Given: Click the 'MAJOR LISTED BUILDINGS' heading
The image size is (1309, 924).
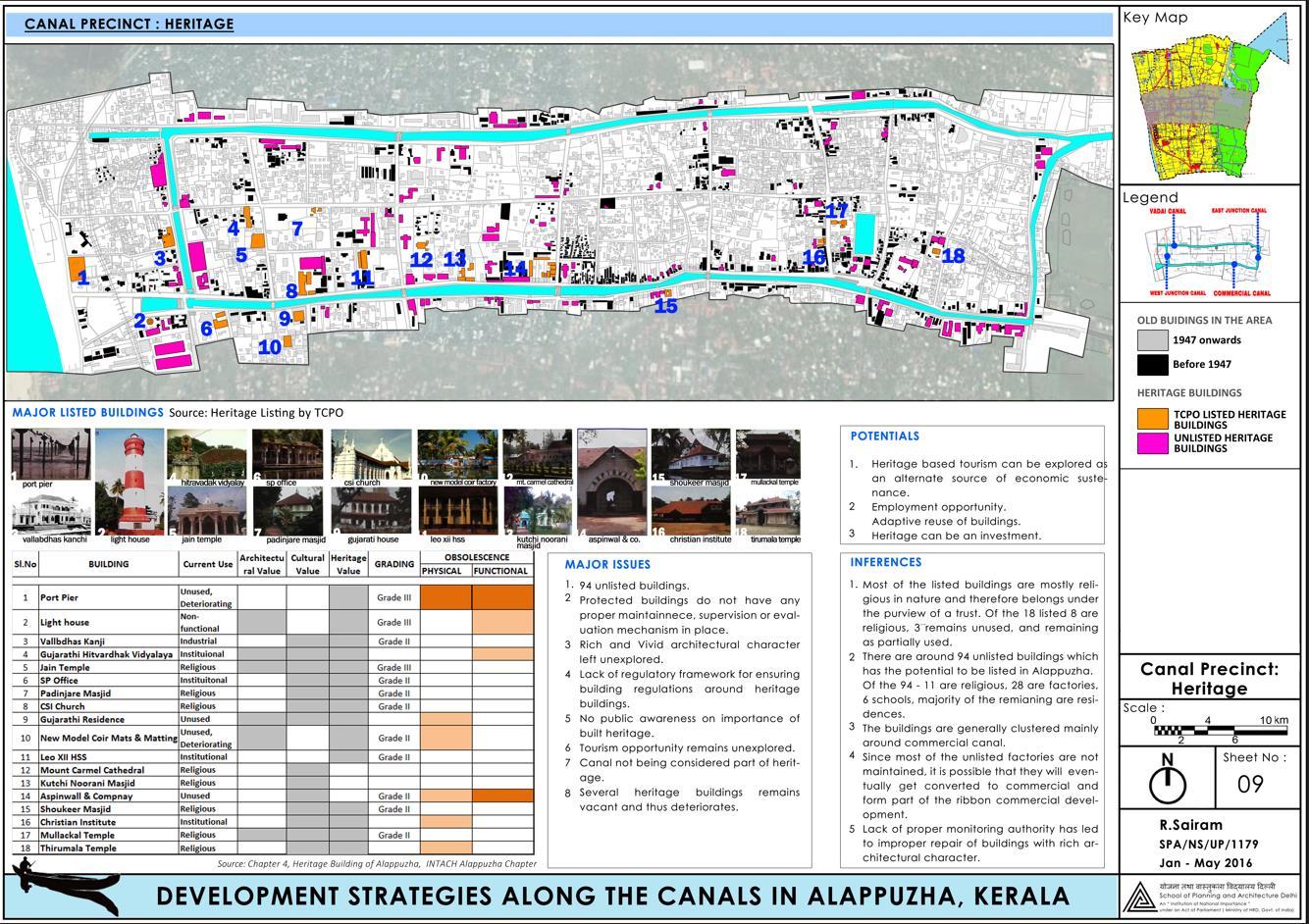Looking at the screenshot, I should click(x=87, y=413).
